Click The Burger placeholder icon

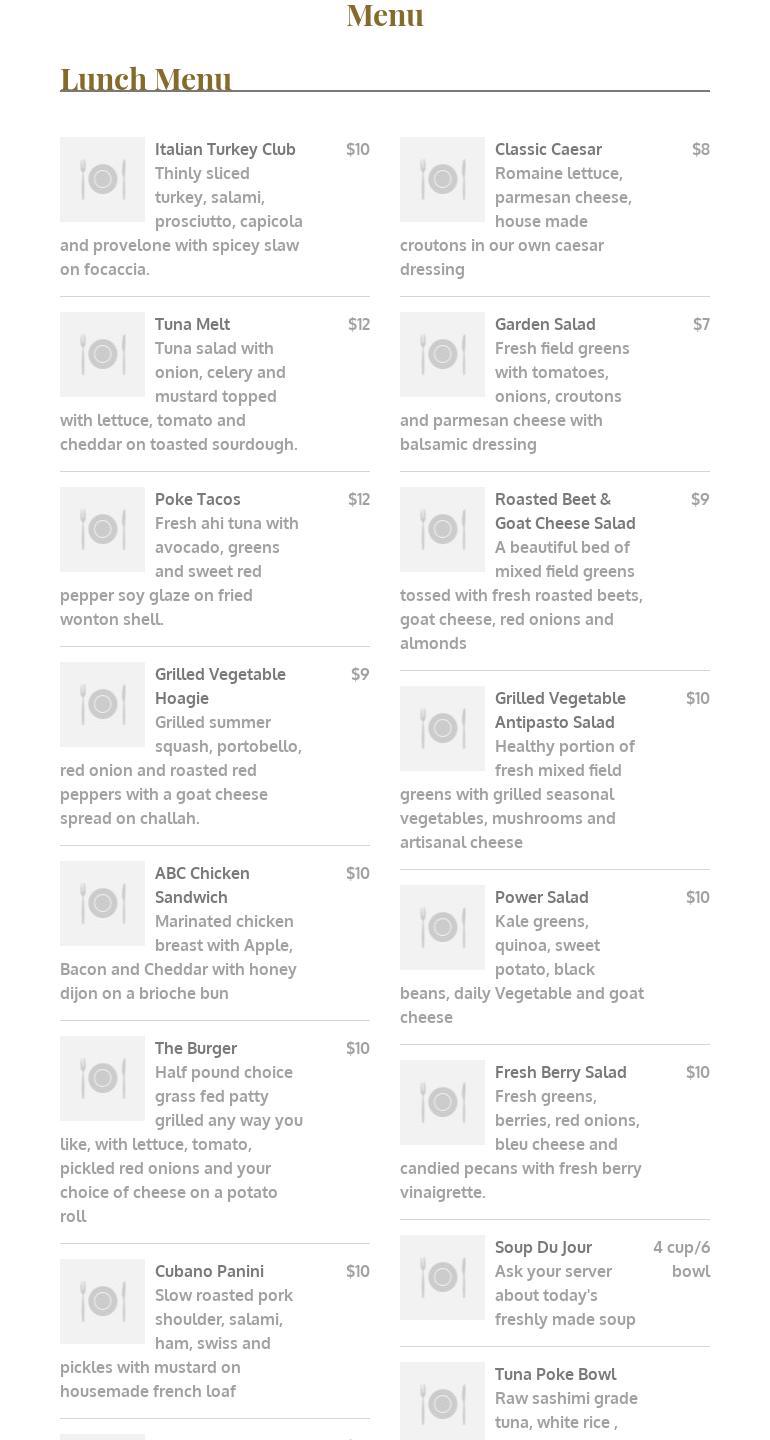(x=102, y=1078)
